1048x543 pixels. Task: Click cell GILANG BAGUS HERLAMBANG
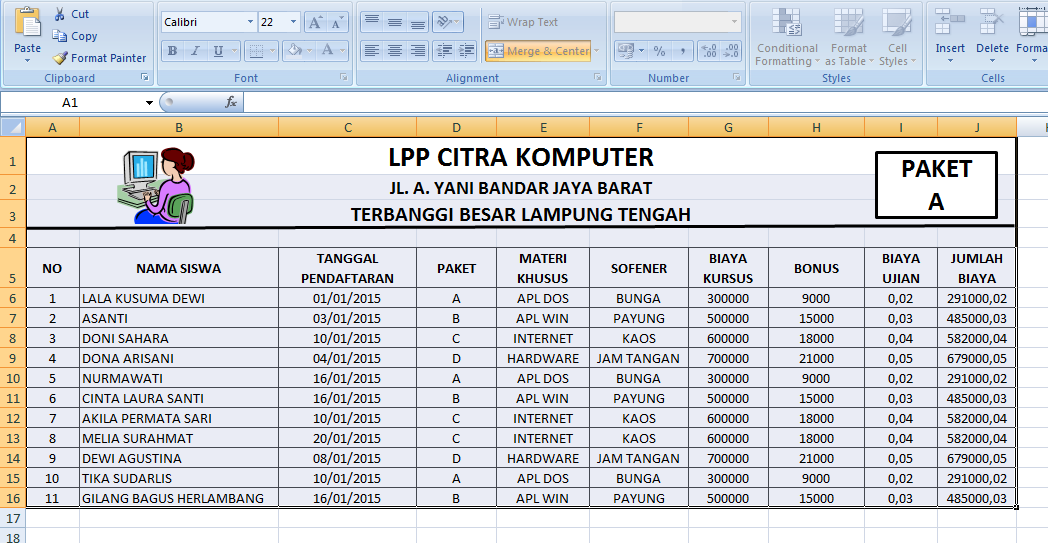(179, 498)
